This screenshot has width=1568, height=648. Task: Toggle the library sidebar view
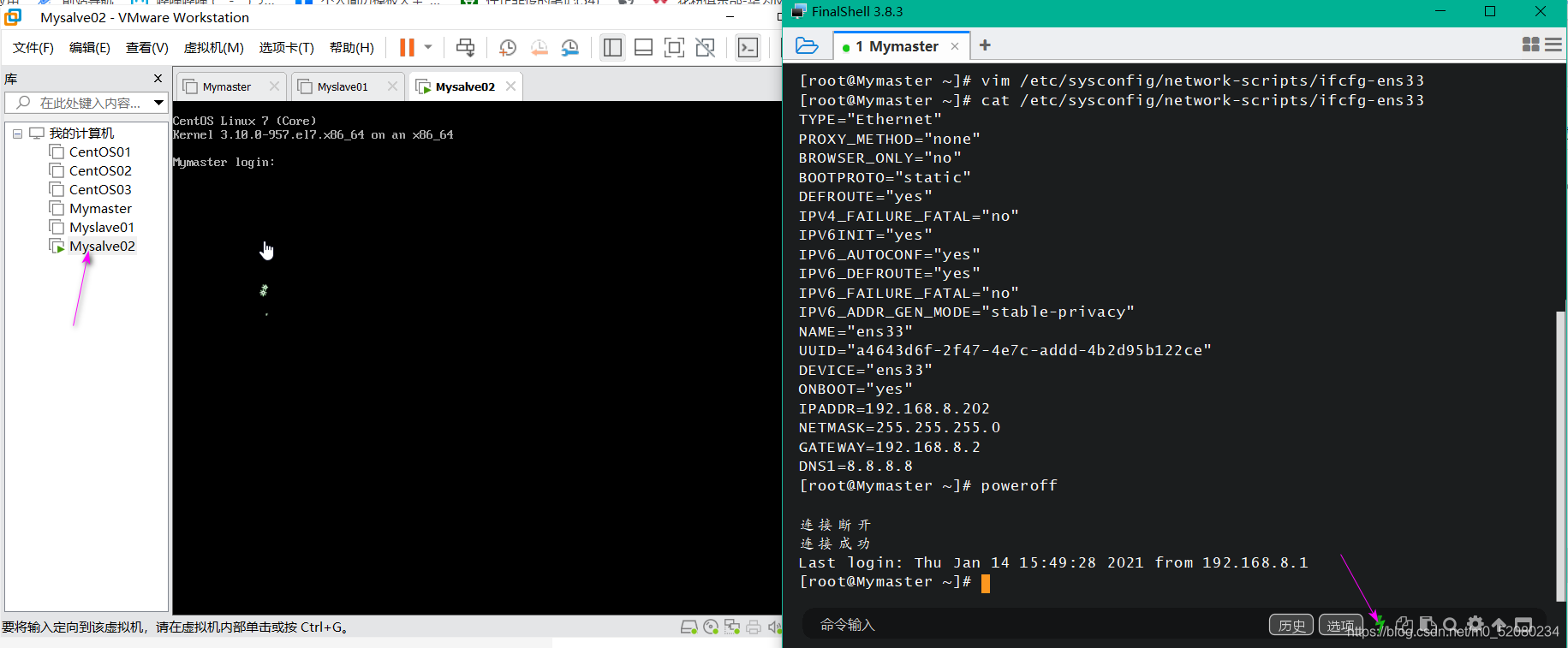612,48
